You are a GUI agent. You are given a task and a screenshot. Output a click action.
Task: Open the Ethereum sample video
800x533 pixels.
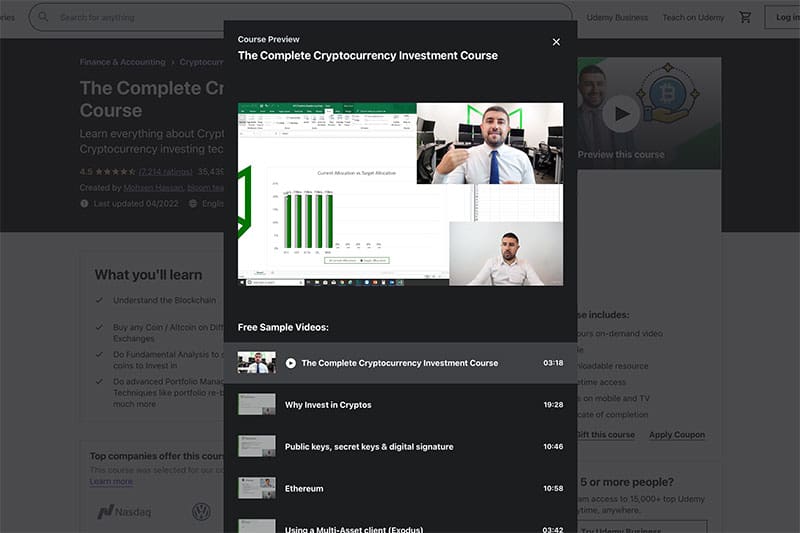pos(400,488)
